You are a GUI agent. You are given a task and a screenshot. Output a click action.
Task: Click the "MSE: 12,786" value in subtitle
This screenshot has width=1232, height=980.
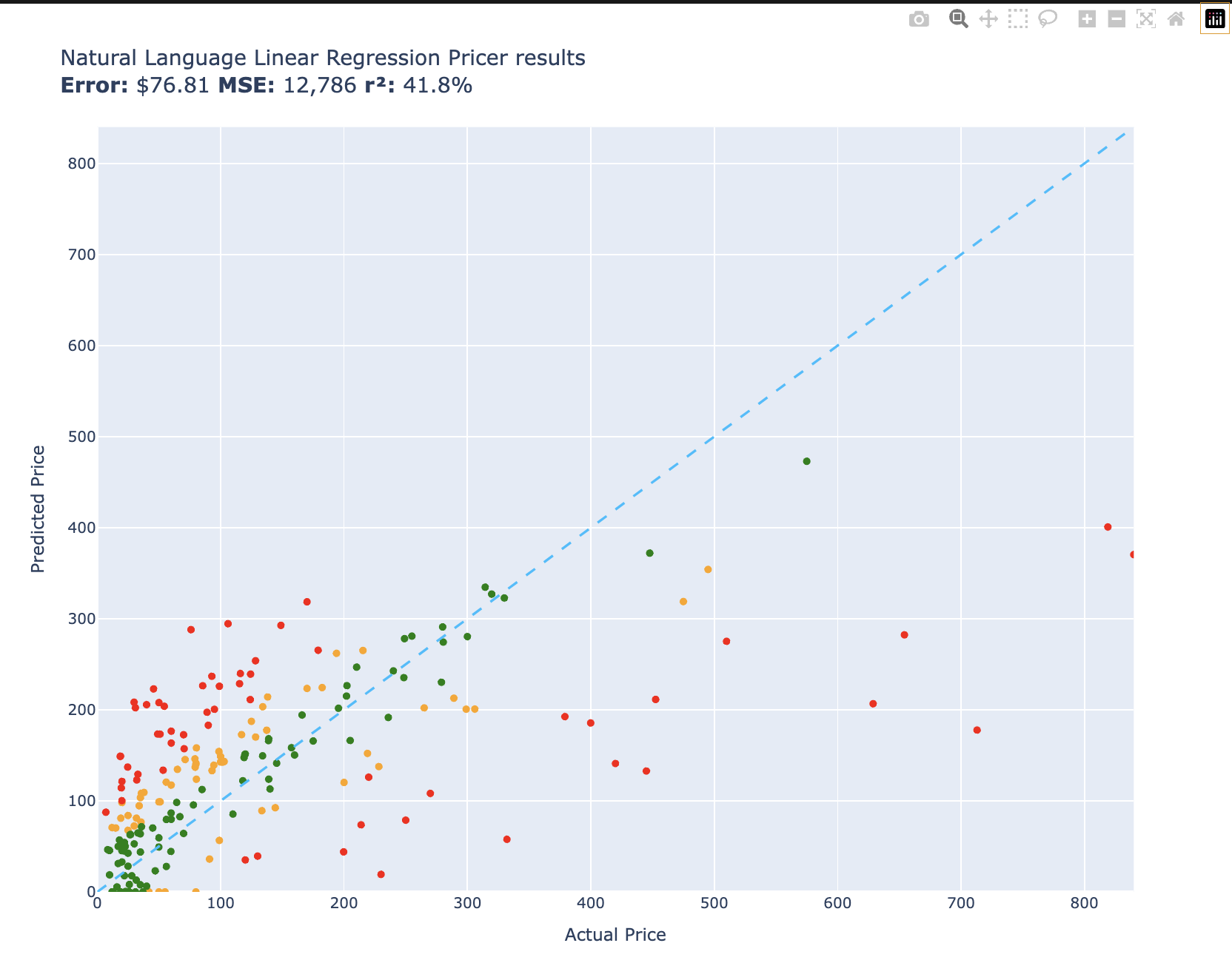point(287,86)
